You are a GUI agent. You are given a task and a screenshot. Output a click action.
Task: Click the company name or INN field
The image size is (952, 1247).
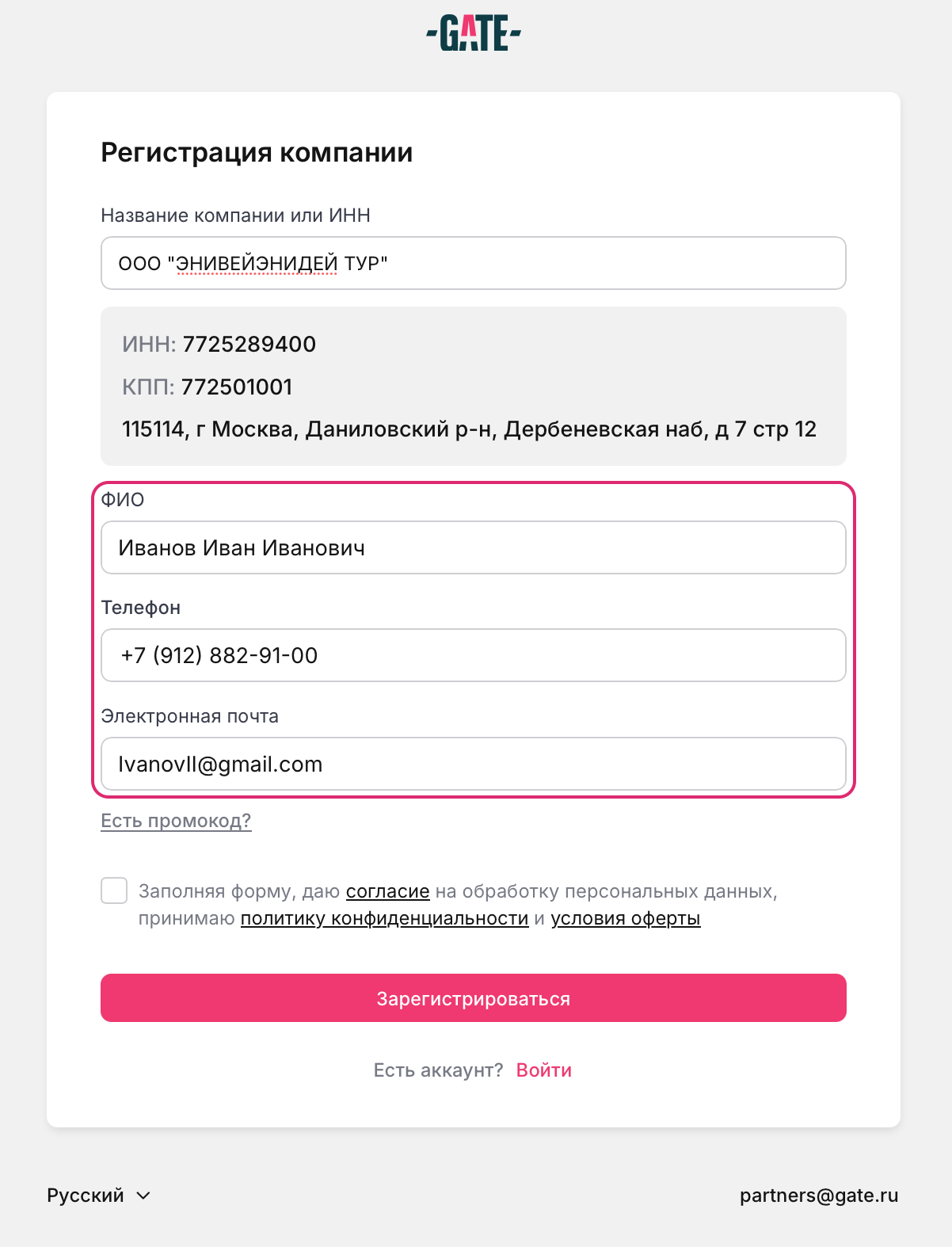point(473,263)
